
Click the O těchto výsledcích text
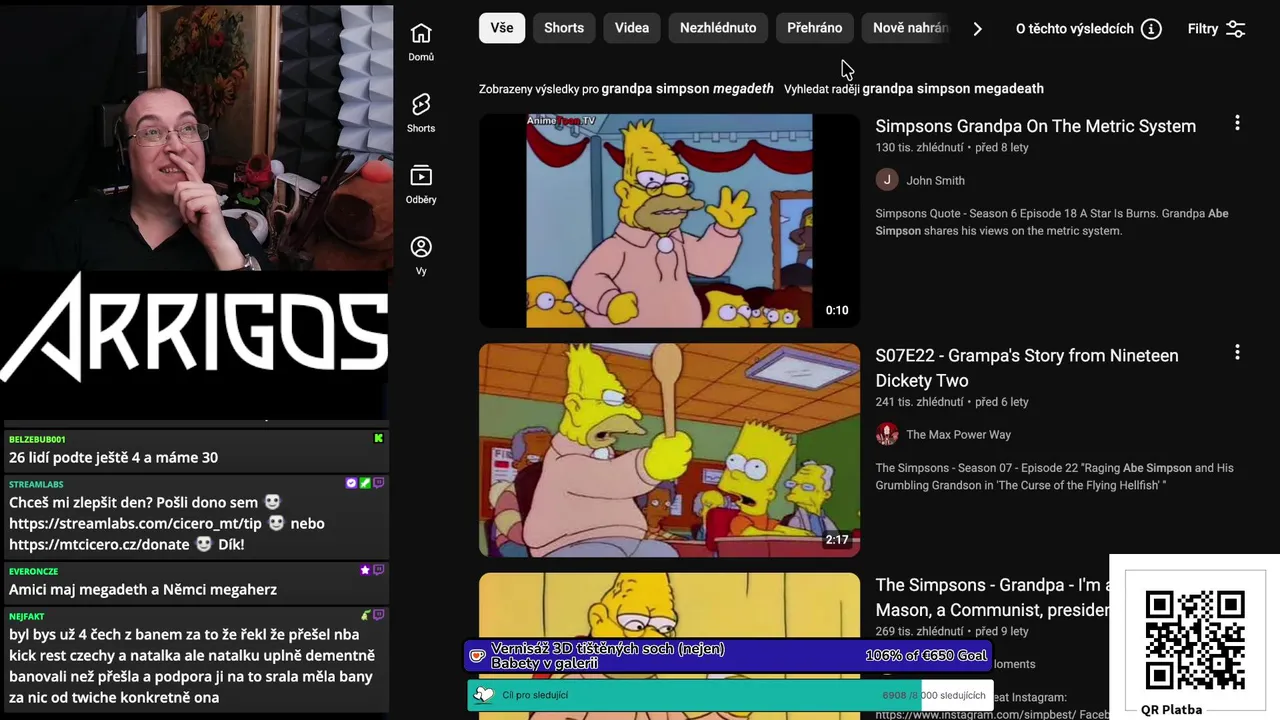pos(1074,29)
